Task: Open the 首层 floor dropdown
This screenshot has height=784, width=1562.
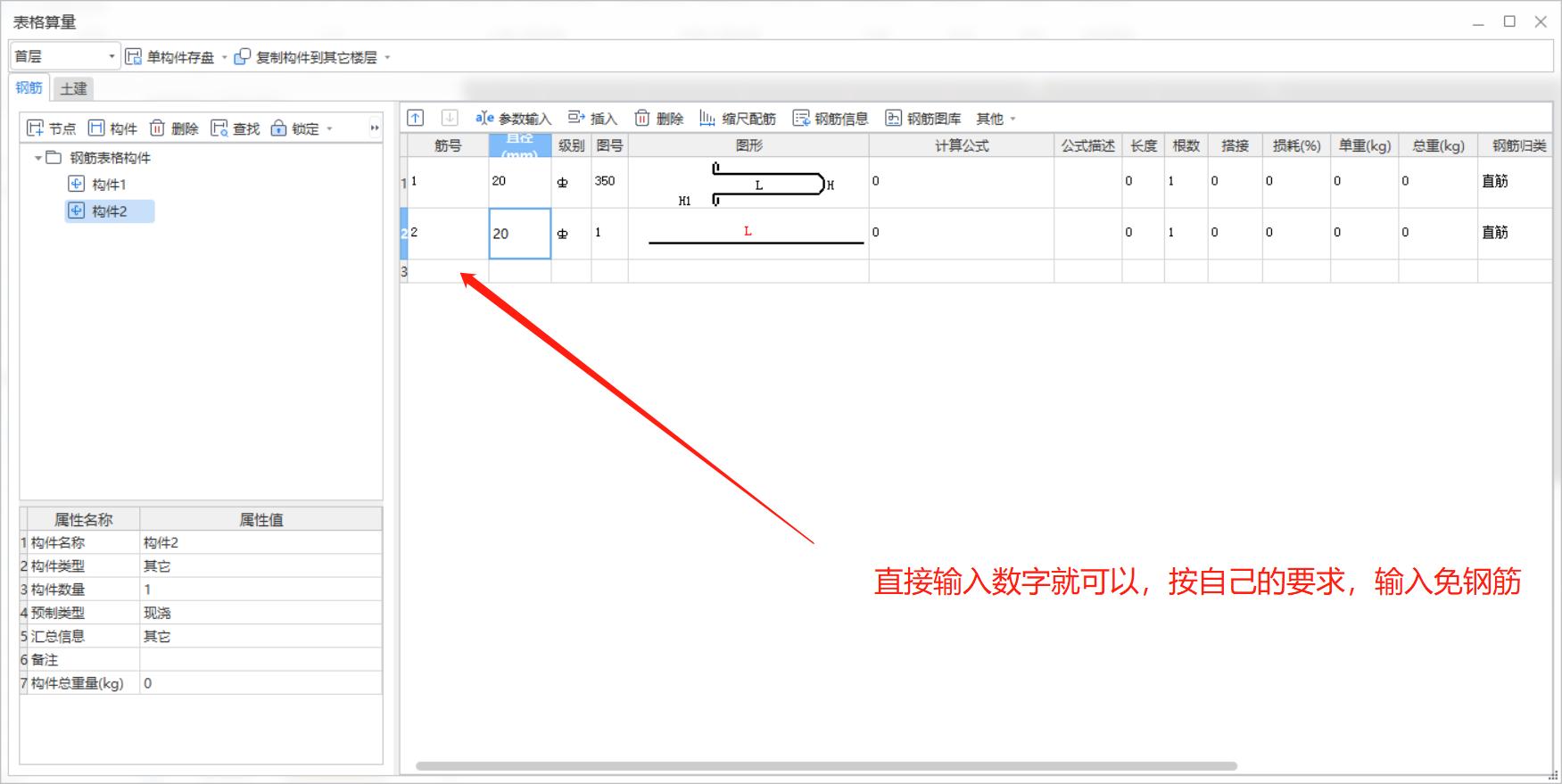Action: point(65,56)
